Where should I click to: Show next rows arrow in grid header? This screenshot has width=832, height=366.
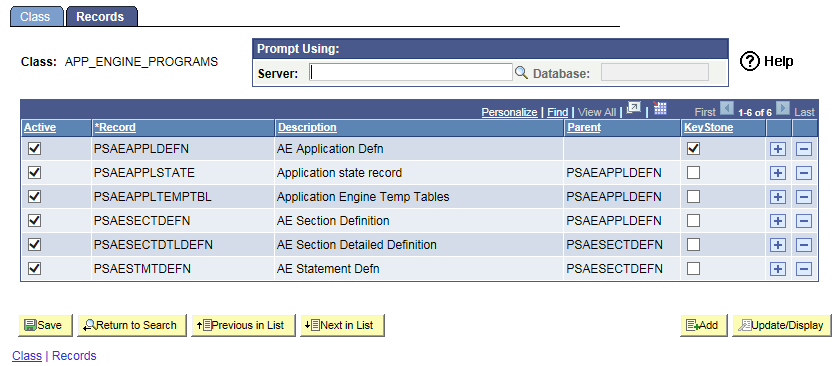(x=783, y=109)
